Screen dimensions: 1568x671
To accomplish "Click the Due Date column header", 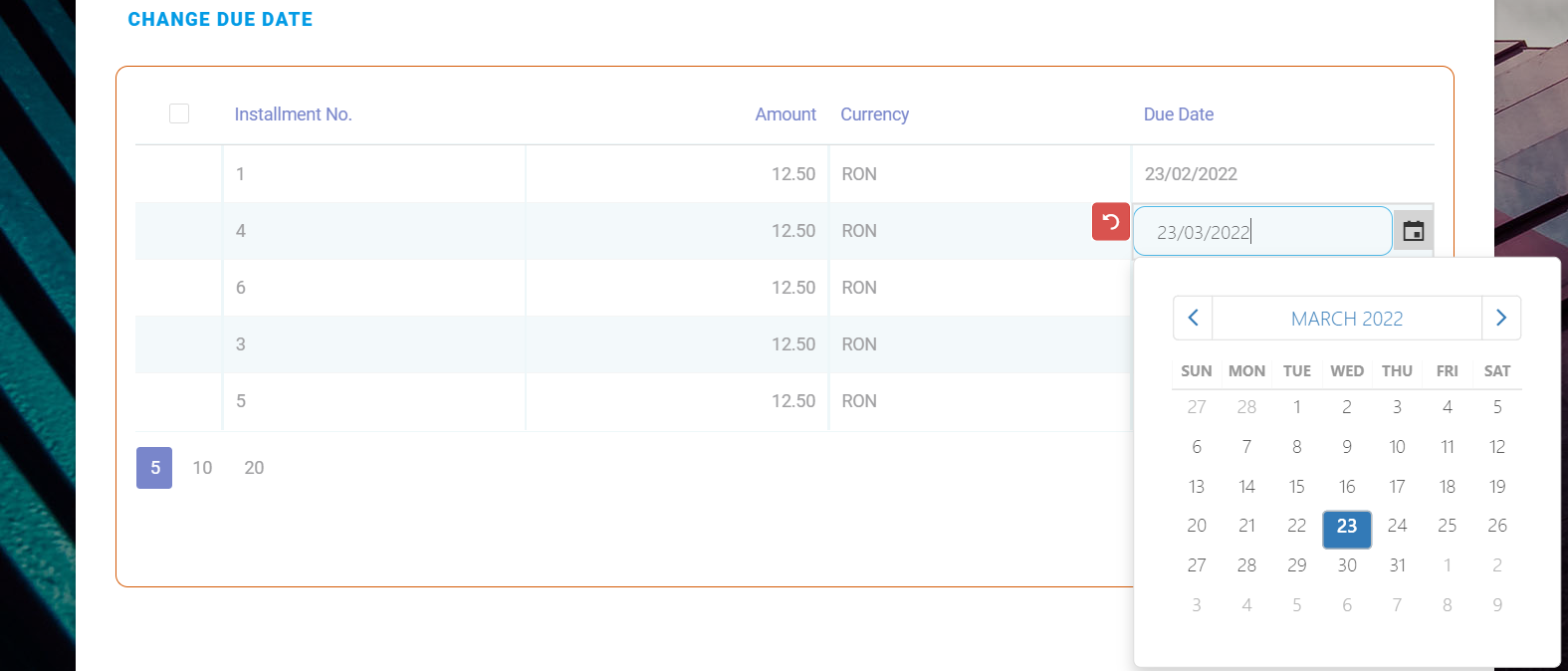I will pyautogui.click(x=1178, y=114).
